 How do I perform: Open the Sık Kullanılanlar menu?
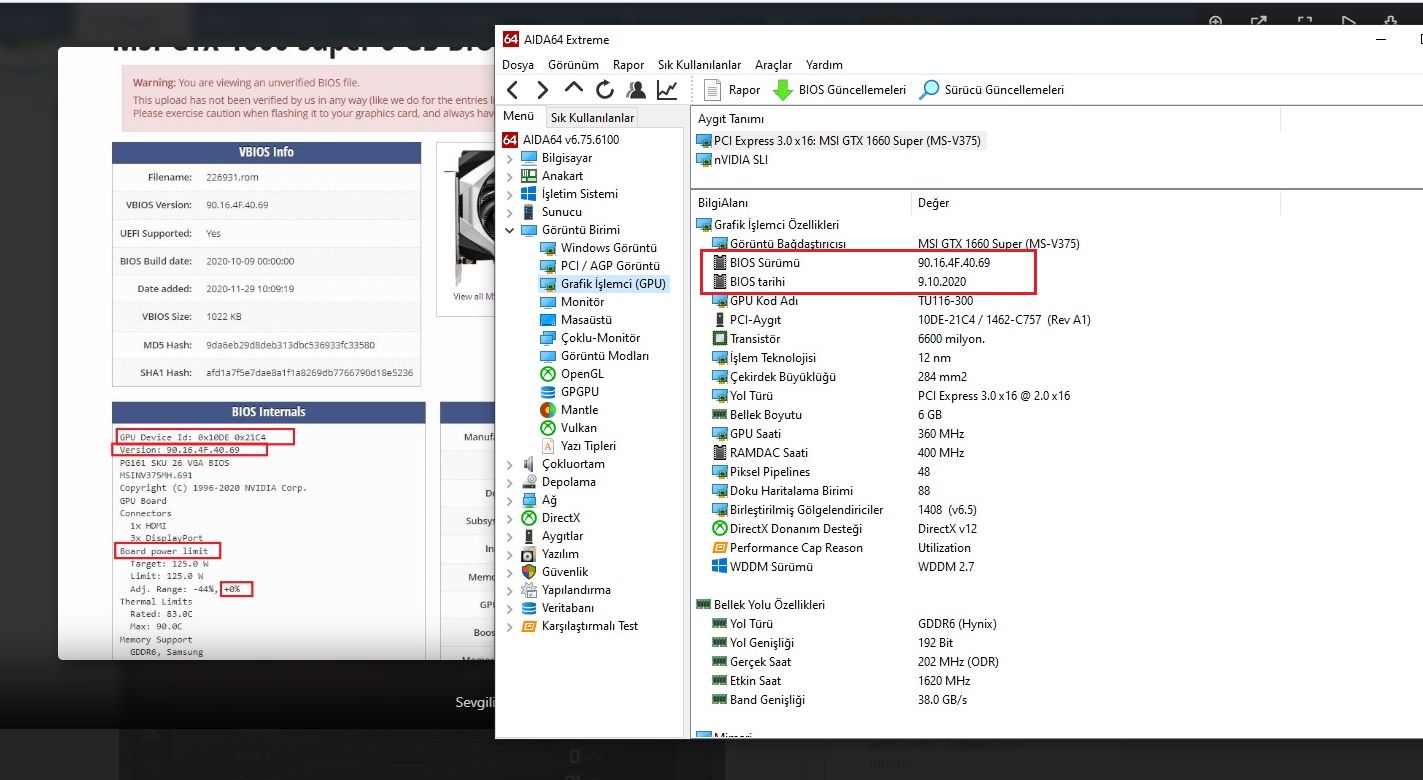(699, 65)
